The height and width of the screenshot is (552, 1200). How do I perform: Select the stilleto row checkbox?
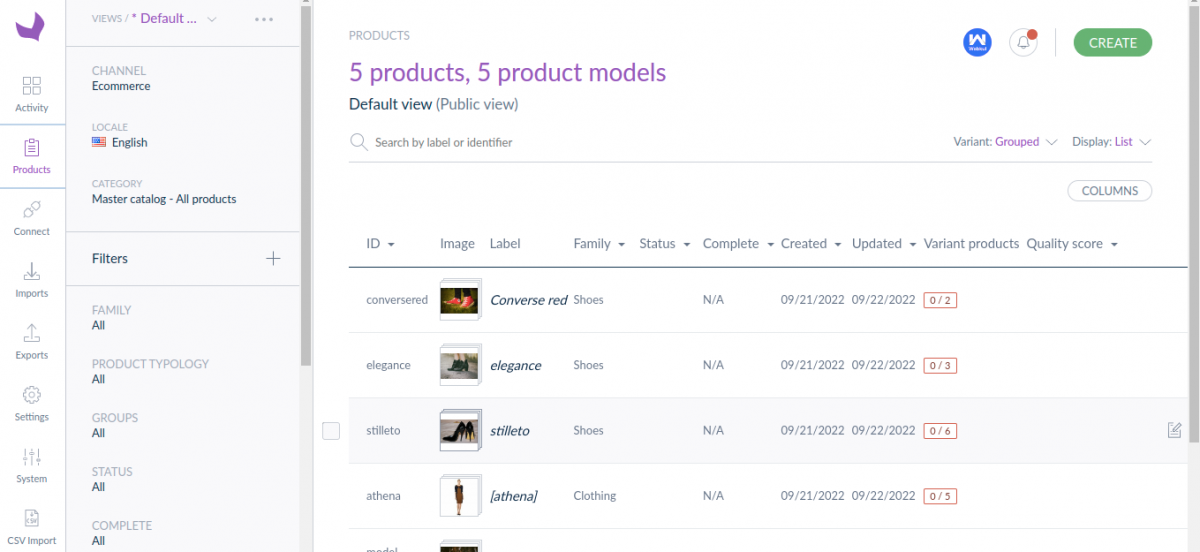pyautogui.click(x=331, y=431)
